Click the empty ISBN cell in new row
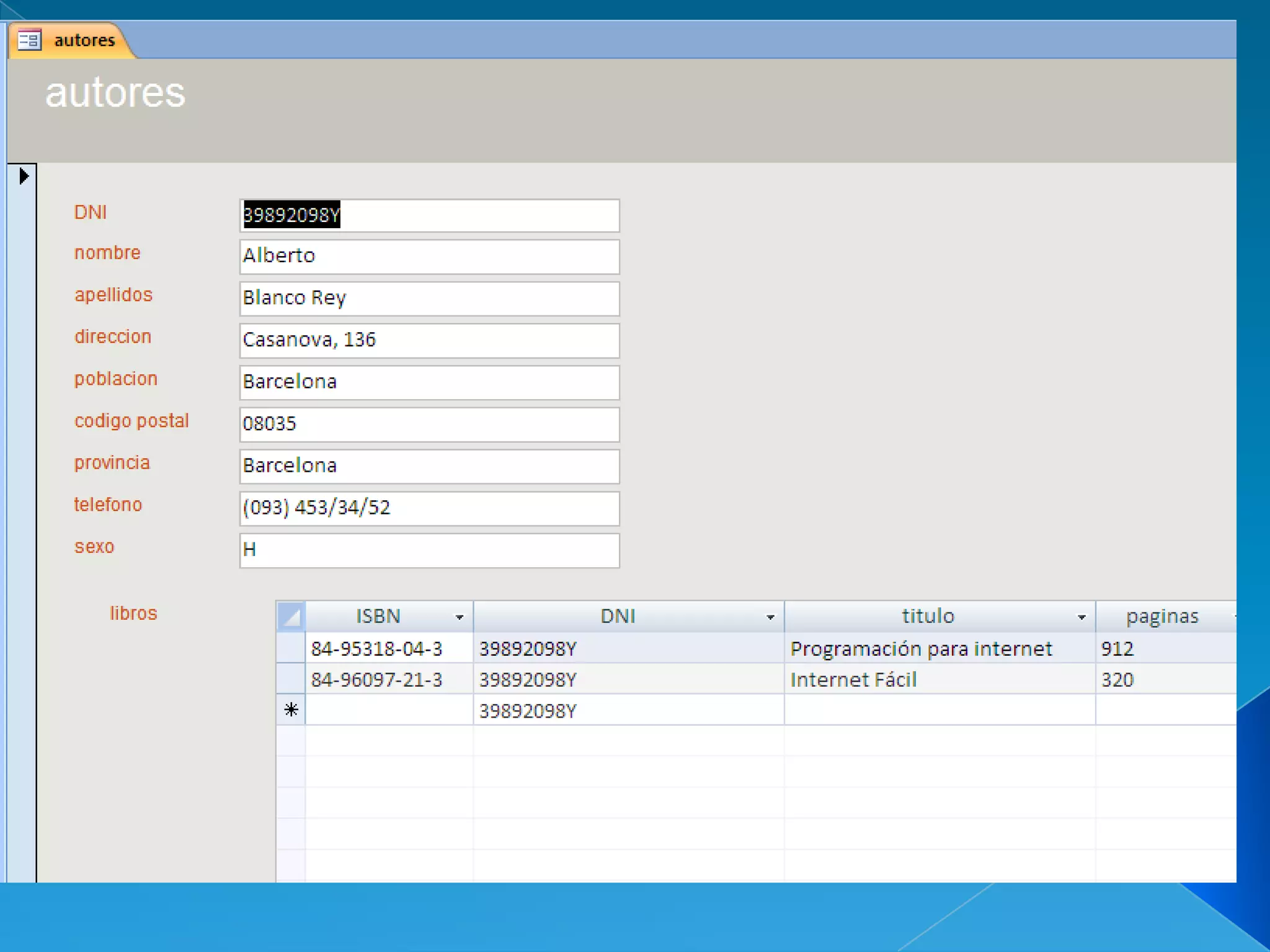 click(x=388, y=710)
